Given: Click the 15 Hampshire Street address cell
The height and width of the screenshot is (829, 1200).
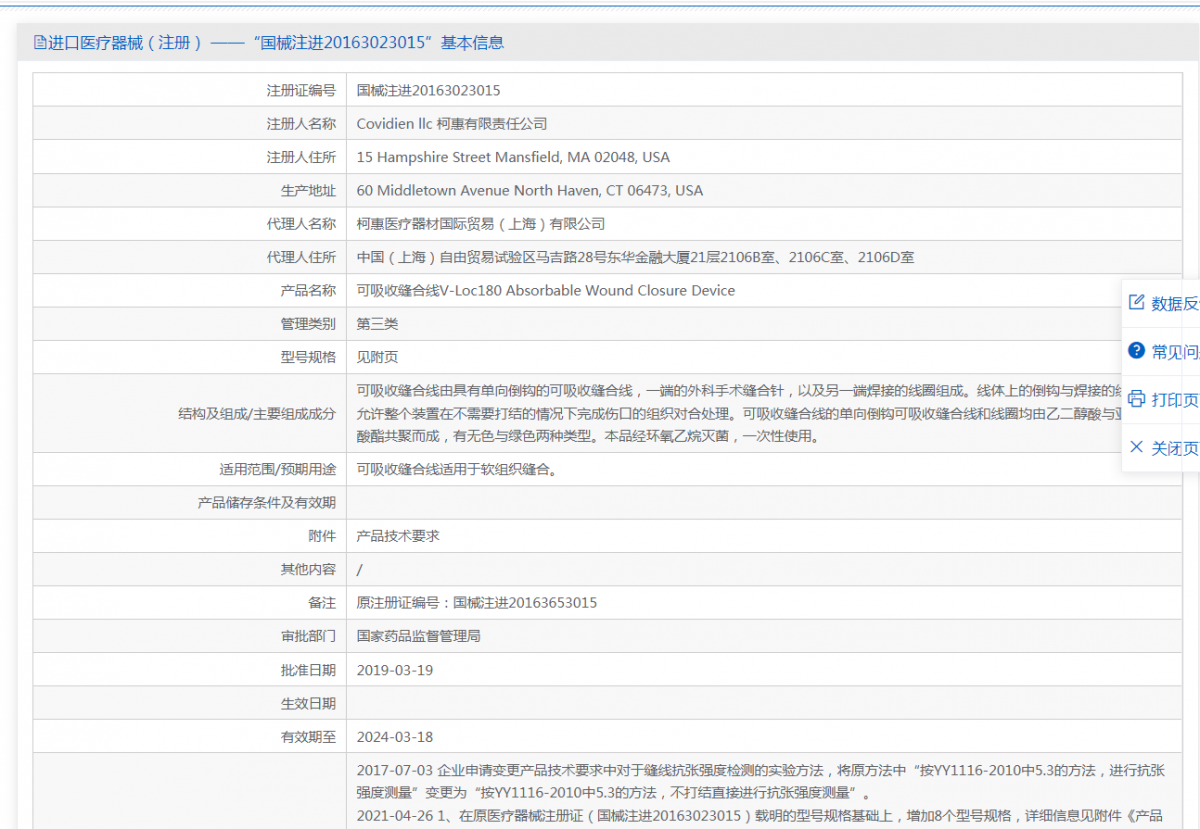Looking at the screenshot, I should [513, 157].
